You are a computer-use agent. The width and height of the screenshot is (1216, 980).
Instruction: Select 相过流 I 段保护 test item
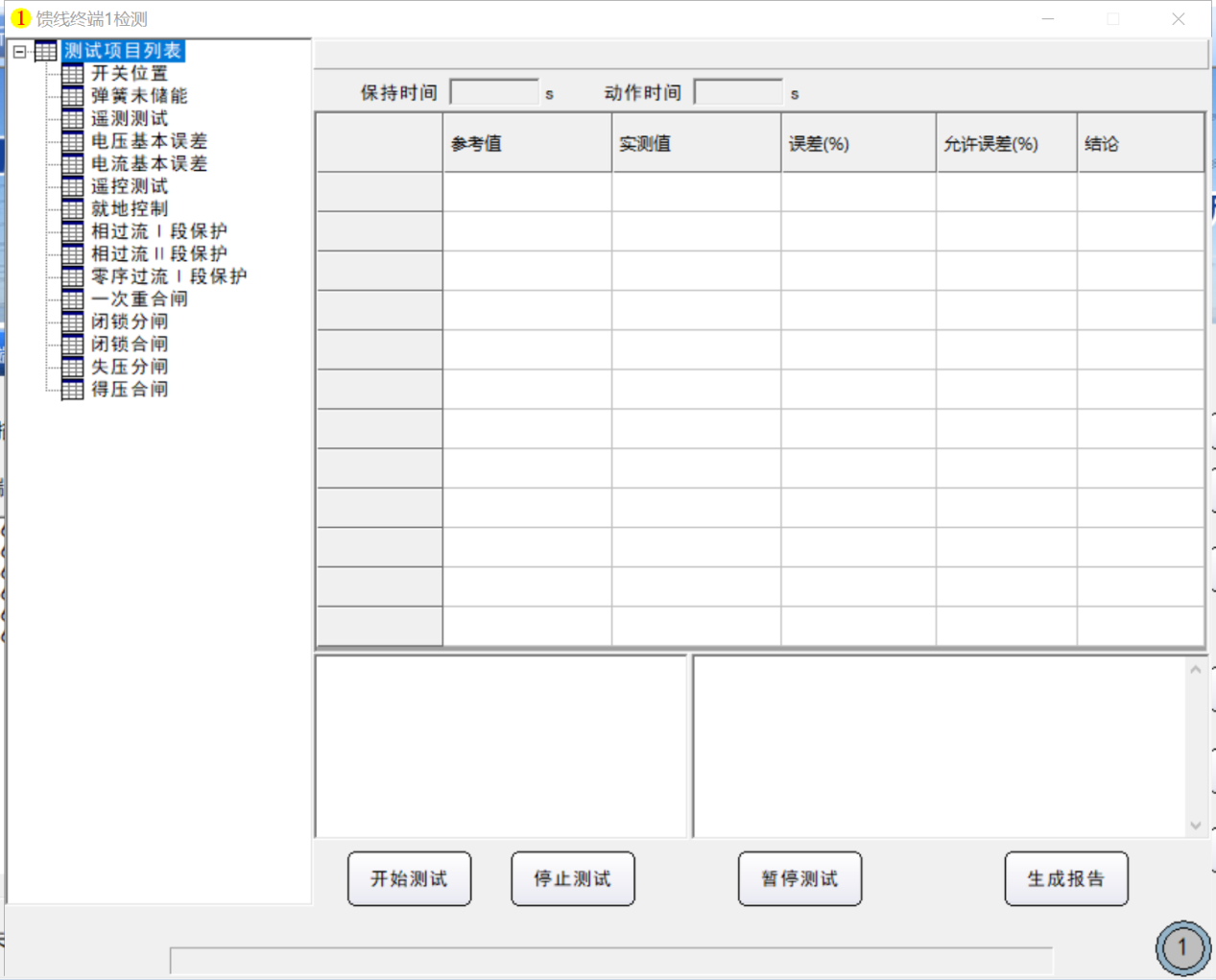click(x=158, y=231)
